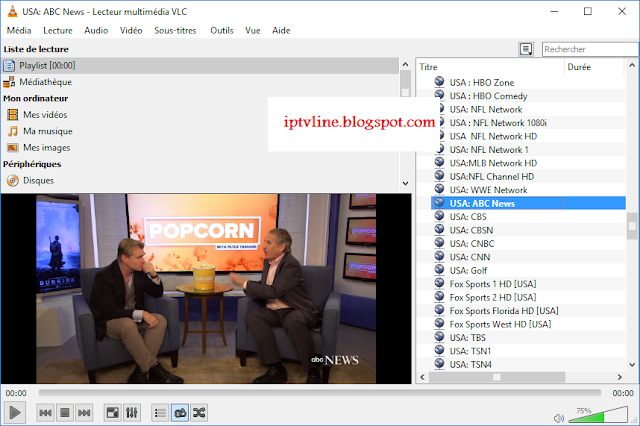Set volume on the volume slider
The image size is (640, 426).
(598, 415)
